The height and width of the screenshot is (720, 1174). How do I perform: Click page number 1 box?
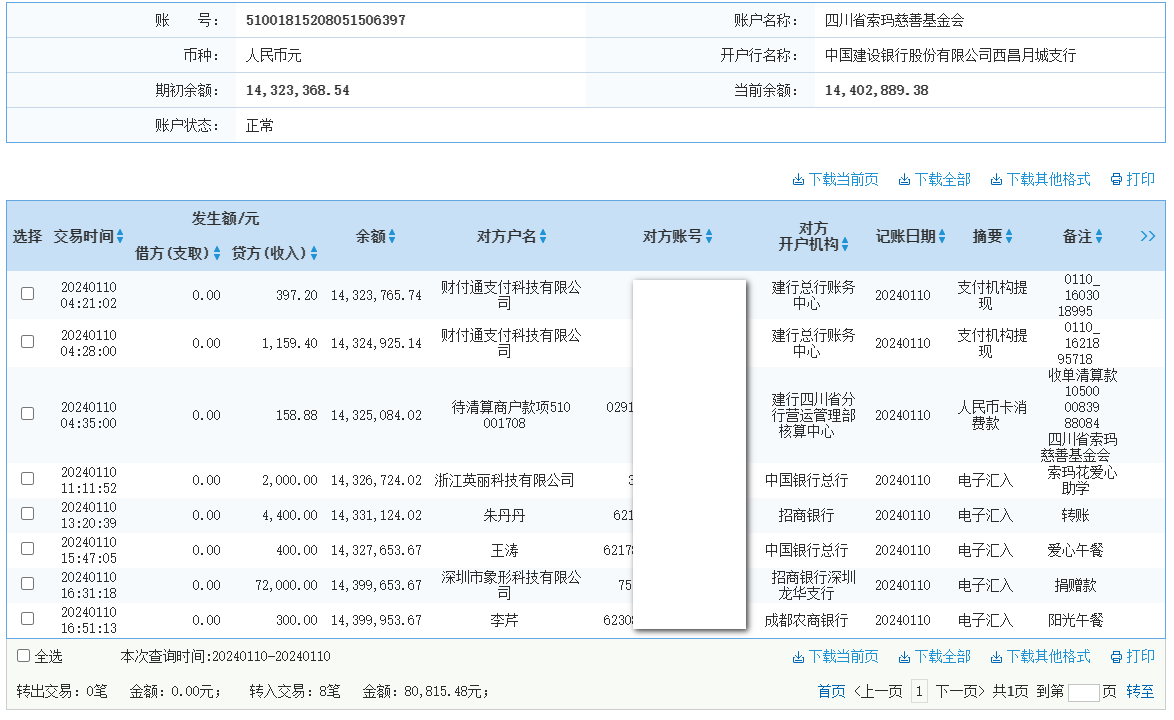[919, 692]
